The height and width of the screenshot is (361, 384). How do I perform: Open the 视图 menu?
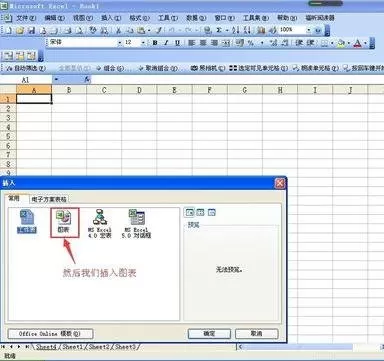tap(83, 18)
